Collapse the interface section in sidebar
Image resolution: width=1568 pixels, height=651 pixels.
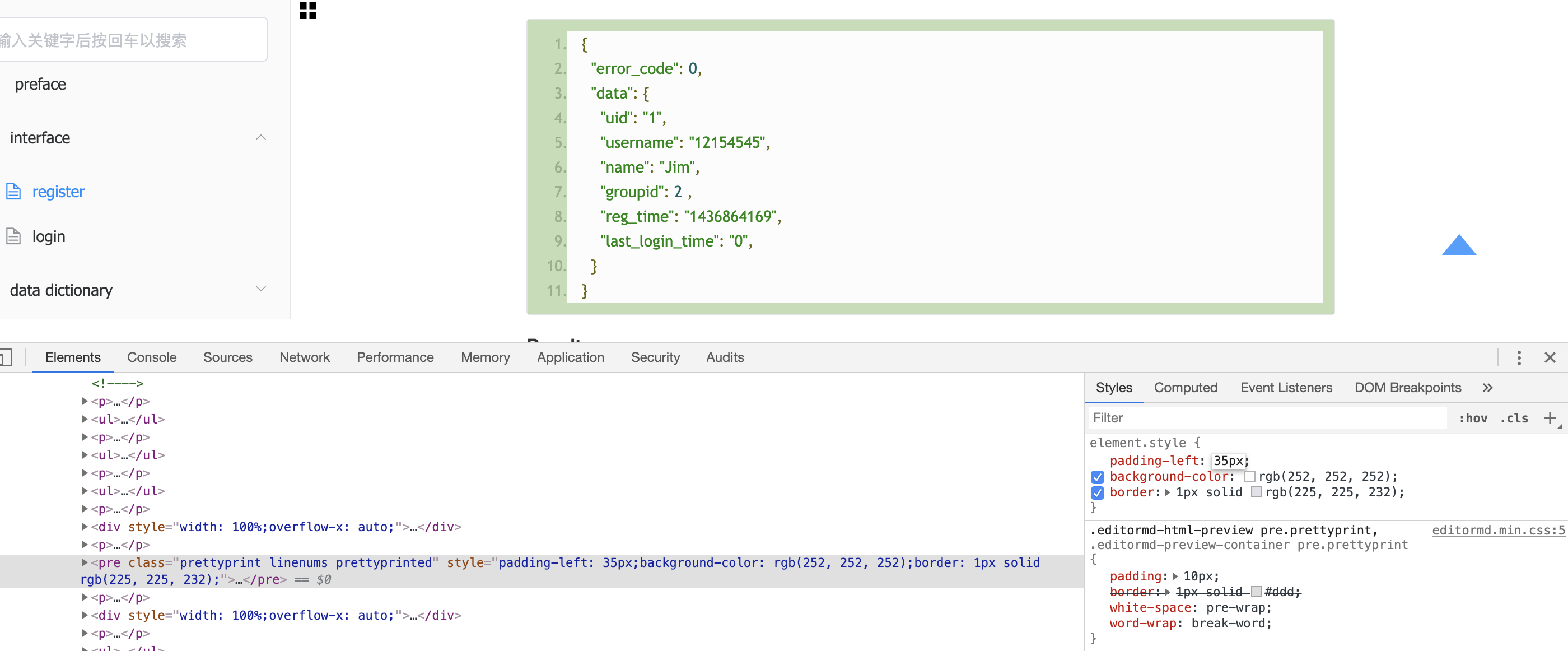click(261, 137)
